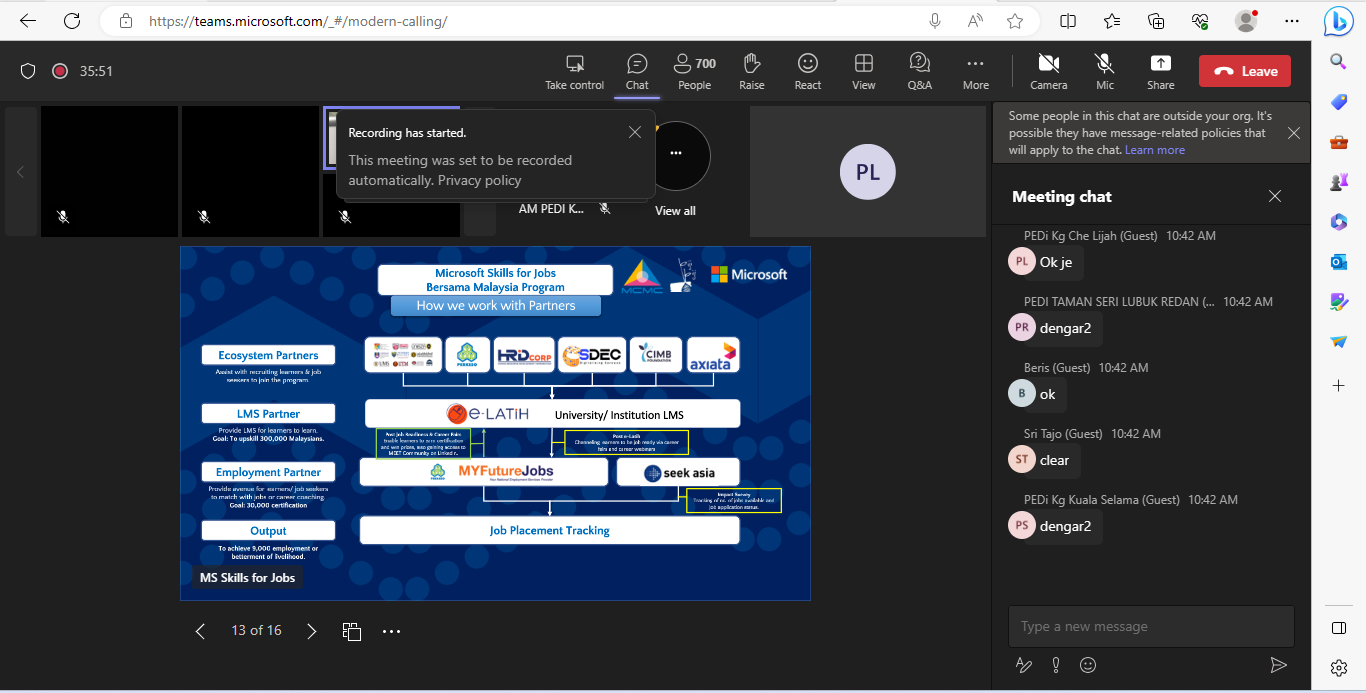Open slide options ellipsis below presentation
This screenshot has height=693, width=1366.
pyautogui.click(x=391, y=631)
